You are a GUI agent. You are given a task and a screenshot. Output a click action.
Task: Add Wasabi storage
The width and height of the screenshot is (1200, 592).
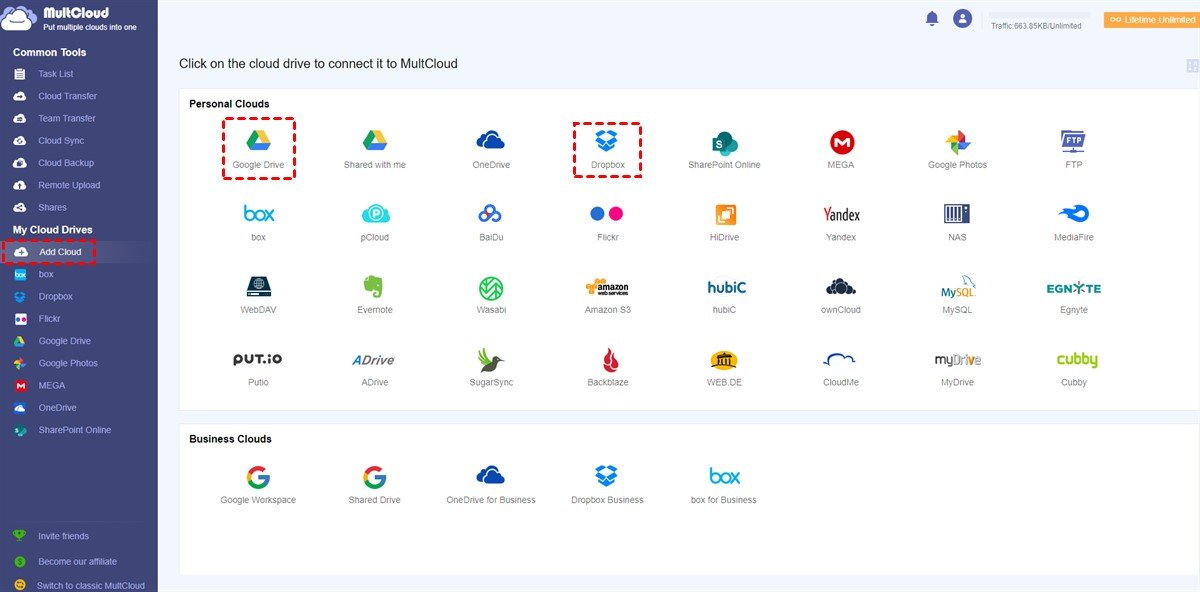(x=491, y=295)
